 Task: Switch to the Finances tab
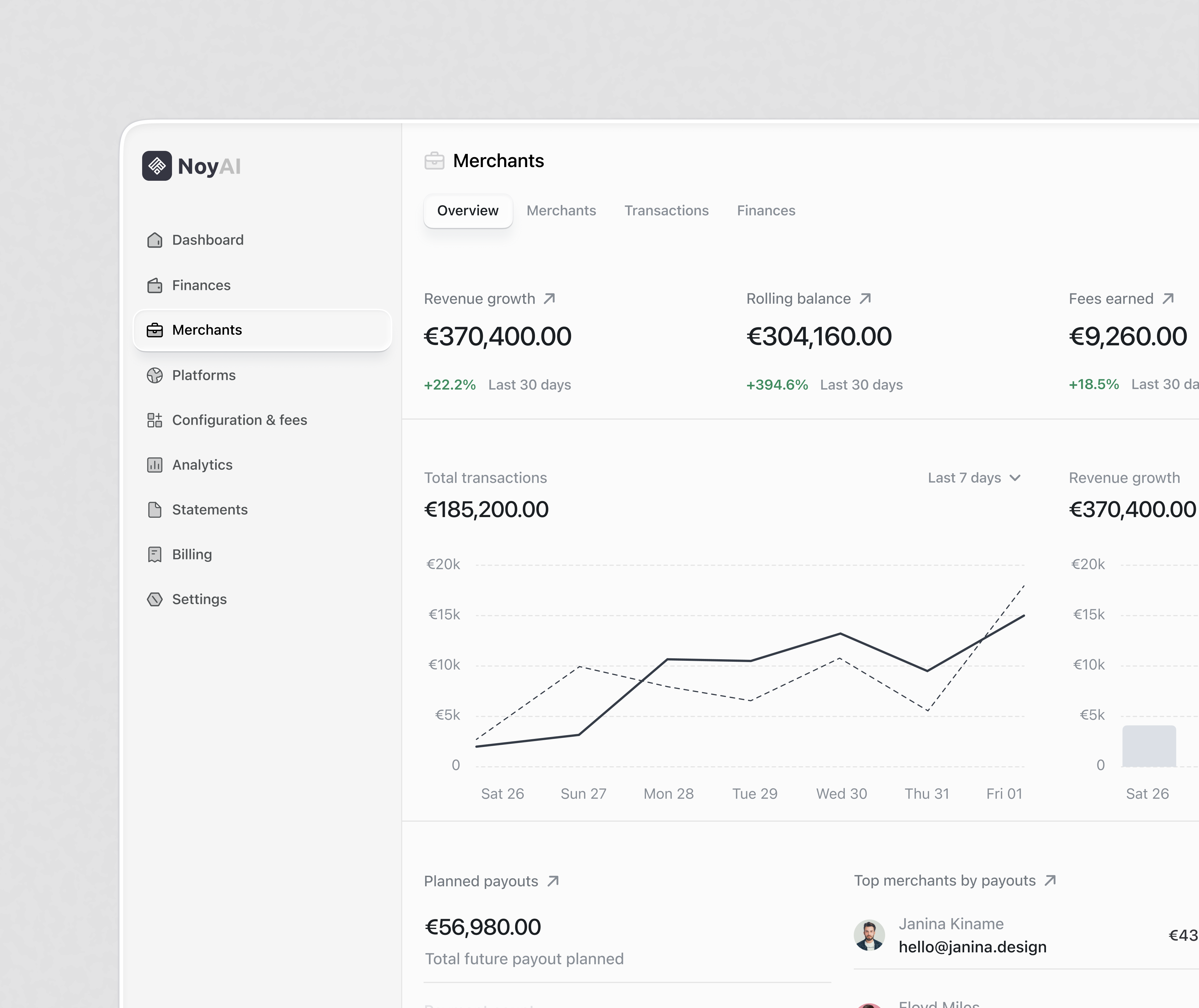766,210
